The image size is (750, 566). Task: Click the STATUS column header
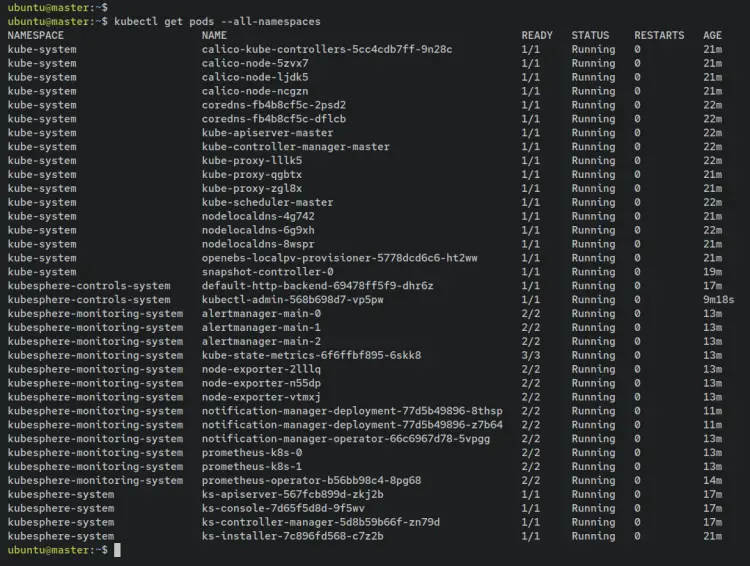click(590, 35)
